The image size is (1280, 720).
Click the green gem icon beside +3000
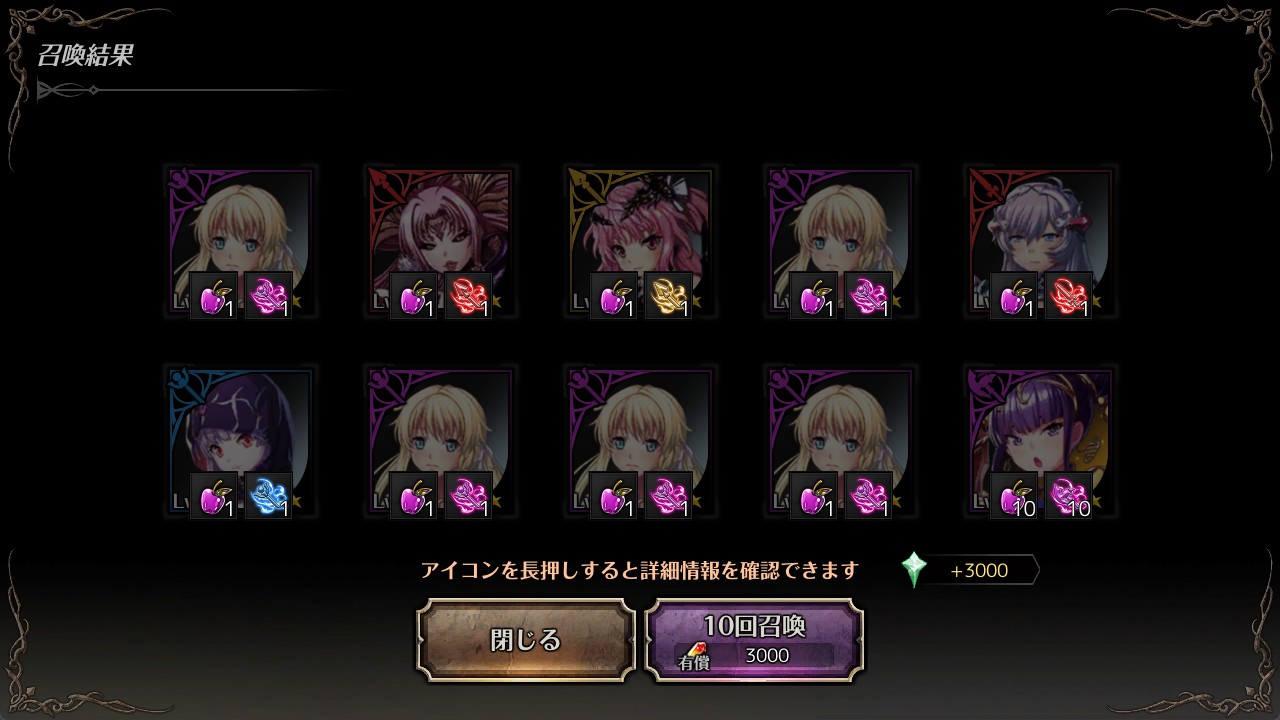[x=914, y=570]
